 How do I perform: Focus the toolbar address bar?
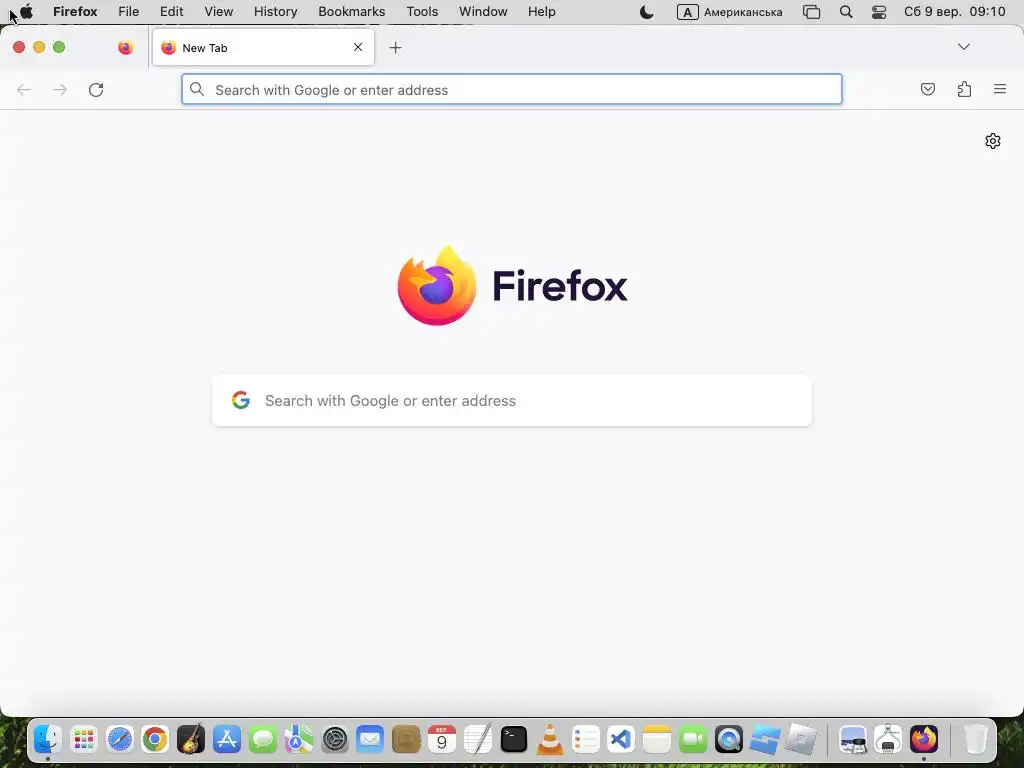[x=512, y=89]
